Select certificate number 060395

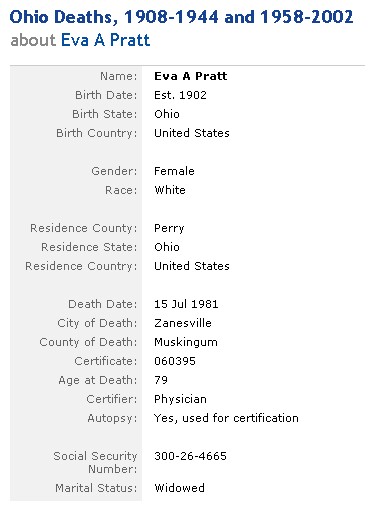click(175, 361)
